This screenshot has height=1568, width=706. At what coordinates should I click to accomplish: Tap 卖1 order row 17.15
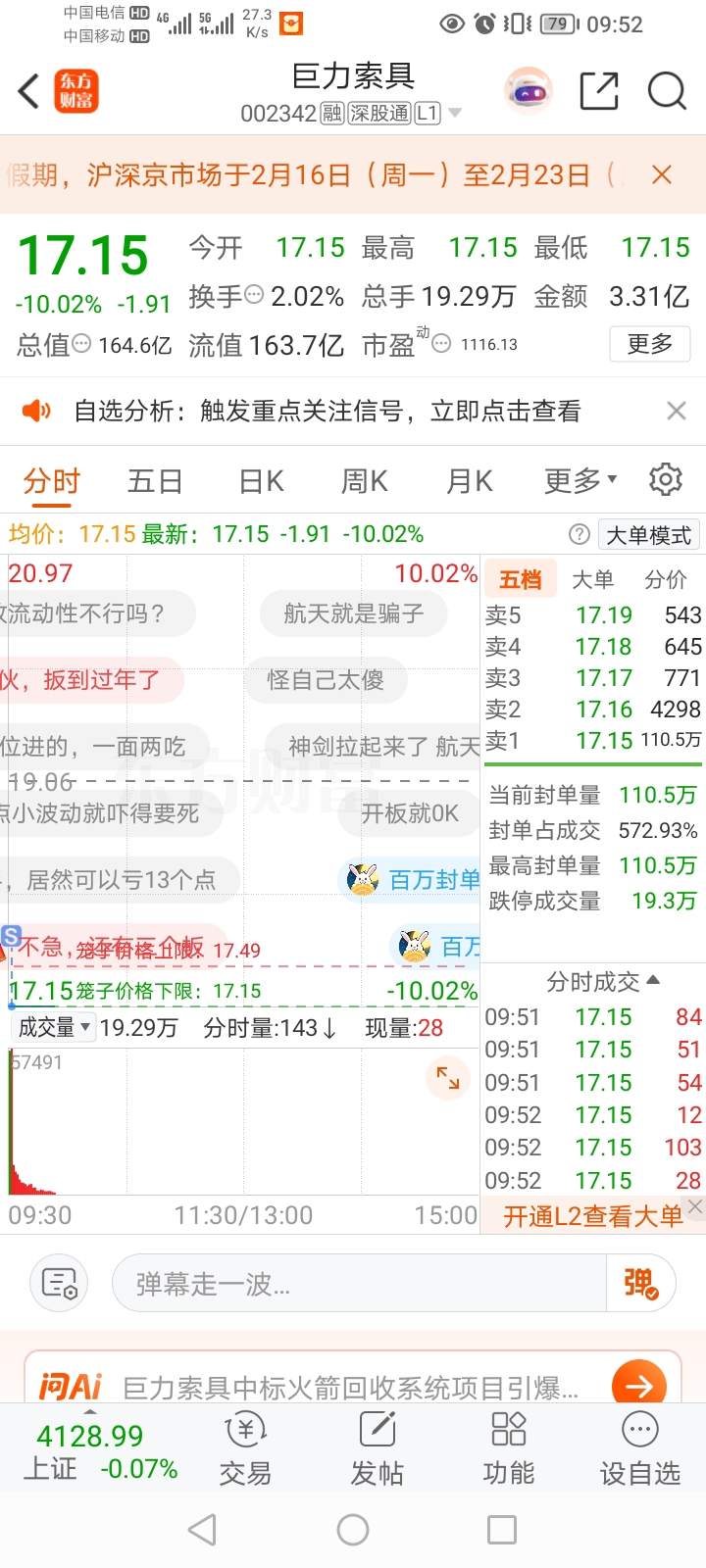click(x=593, y=741)
